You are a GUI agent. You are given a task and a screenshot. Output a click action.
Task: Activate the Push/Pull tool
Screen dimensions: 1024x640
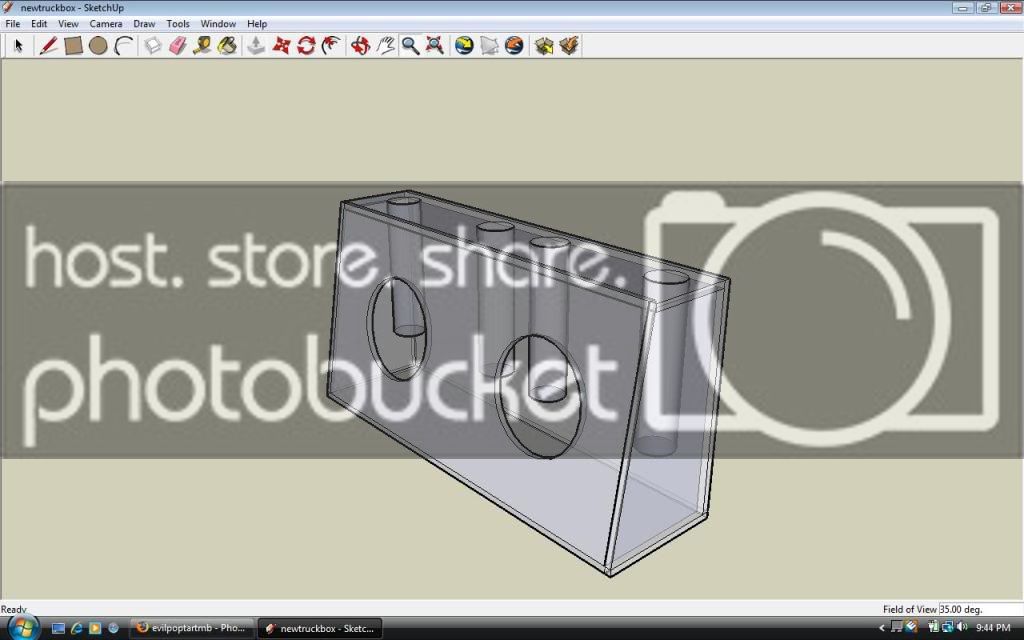click(256, 46)
